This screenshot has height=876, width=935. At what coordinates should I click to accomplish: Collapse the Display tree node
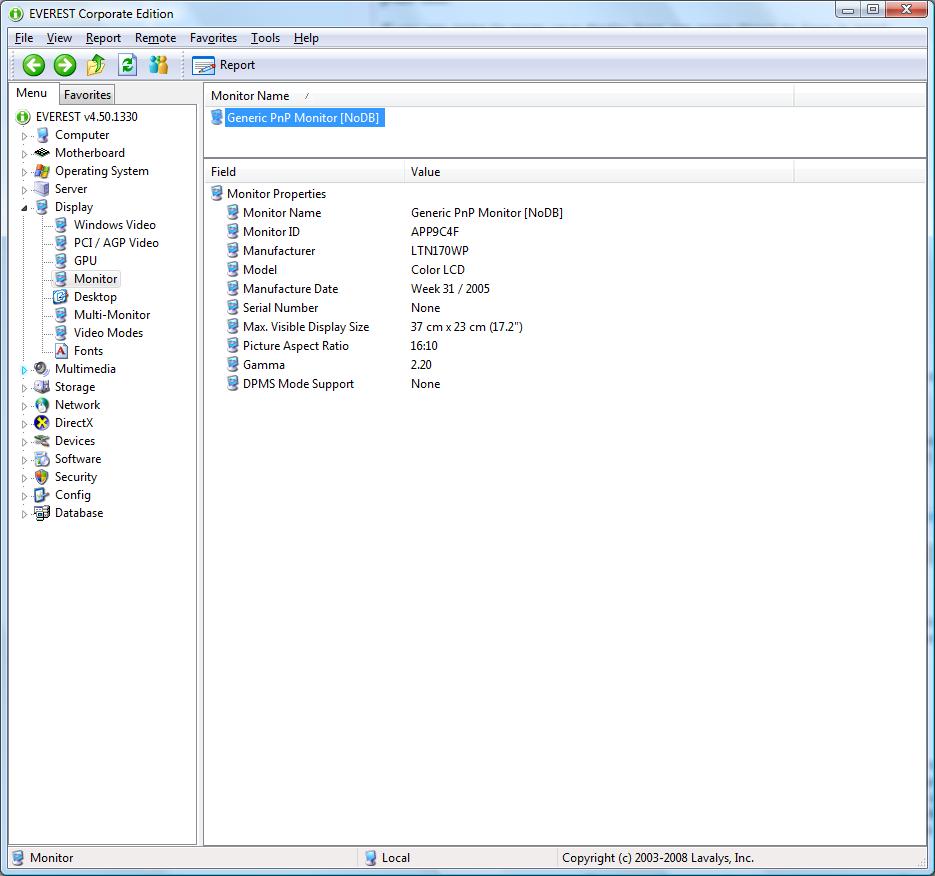click(24, 208)
